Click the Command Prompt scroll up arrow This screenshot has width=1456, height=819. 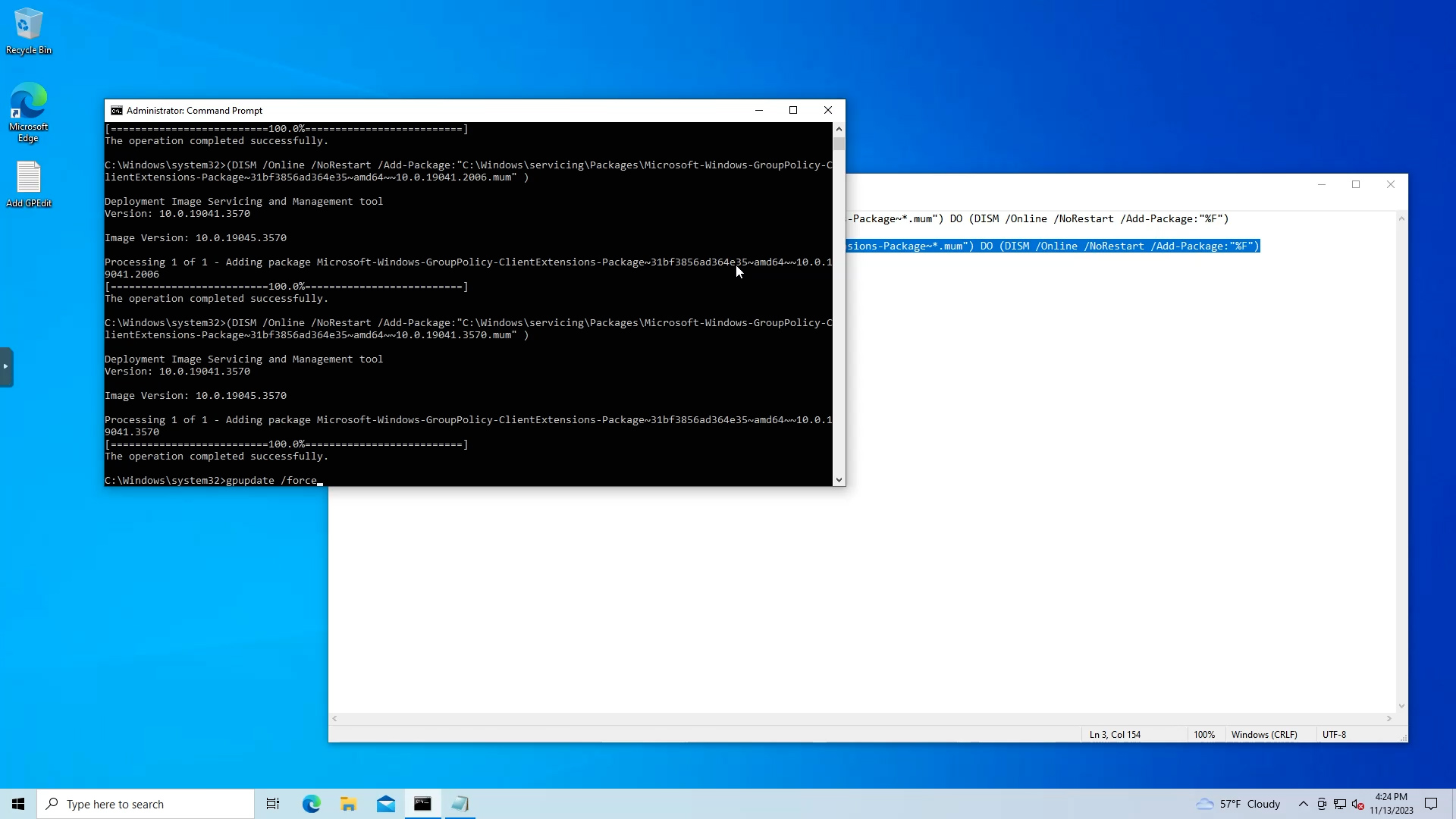pos(839,128)
